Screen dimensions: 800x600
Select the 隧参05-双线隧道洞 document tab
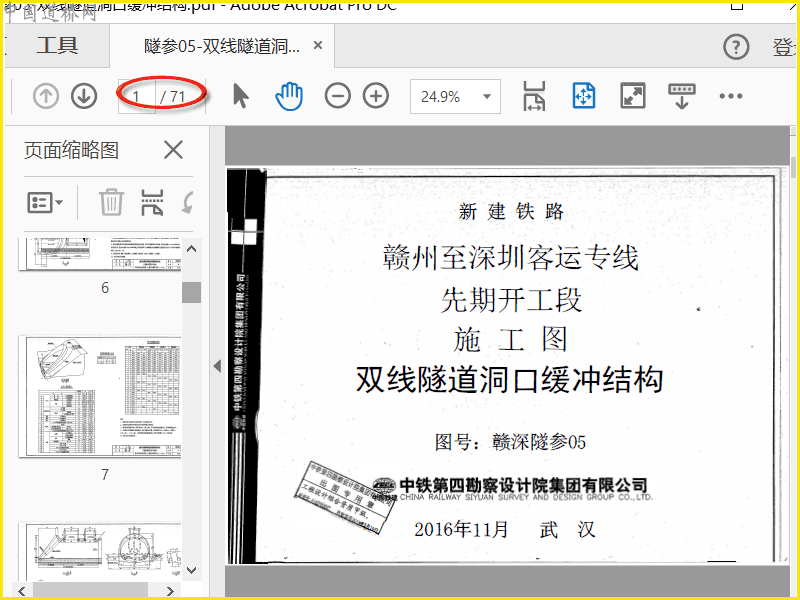222,46
